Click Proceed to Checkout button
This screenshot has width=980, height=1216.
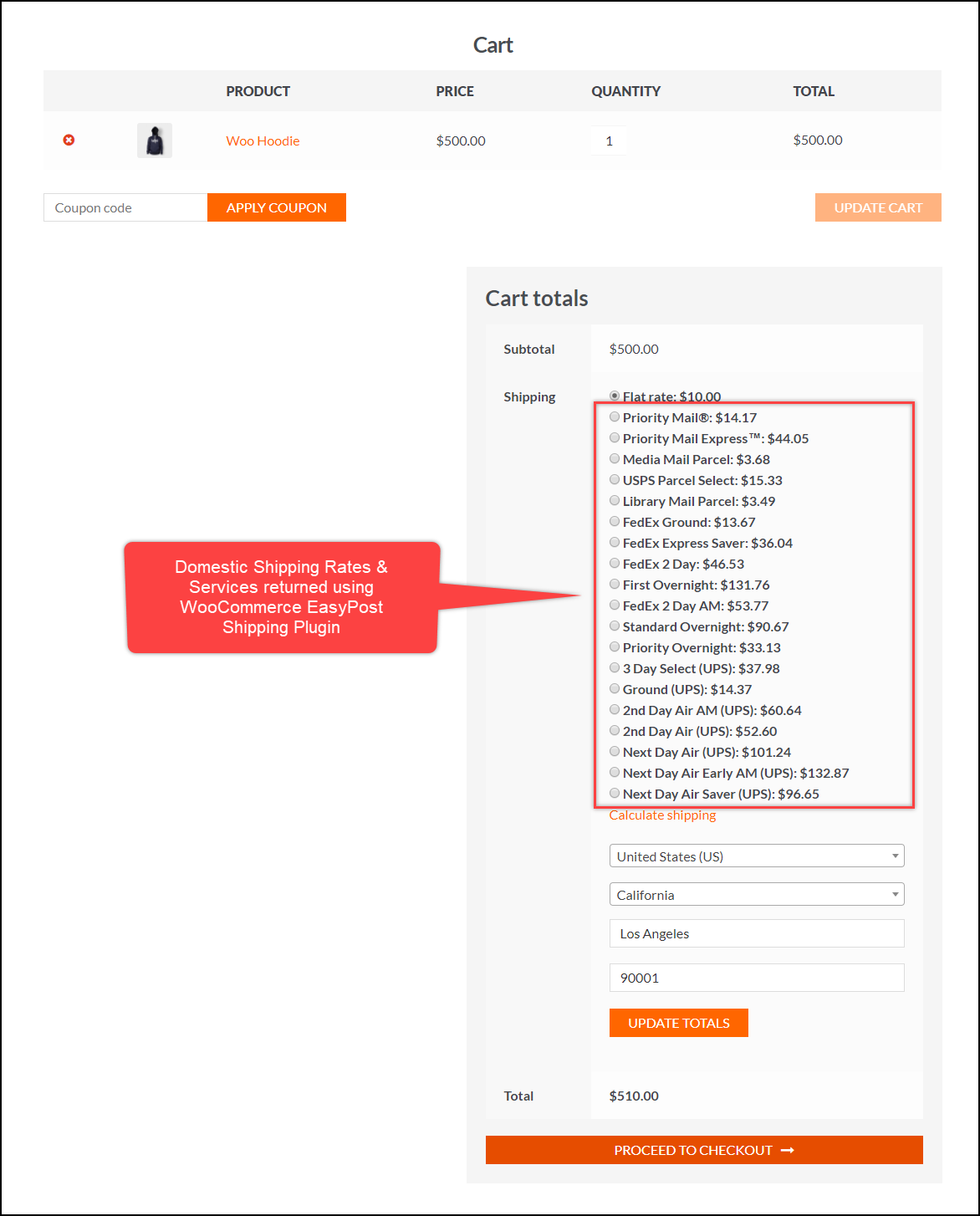coord(704,1150)
